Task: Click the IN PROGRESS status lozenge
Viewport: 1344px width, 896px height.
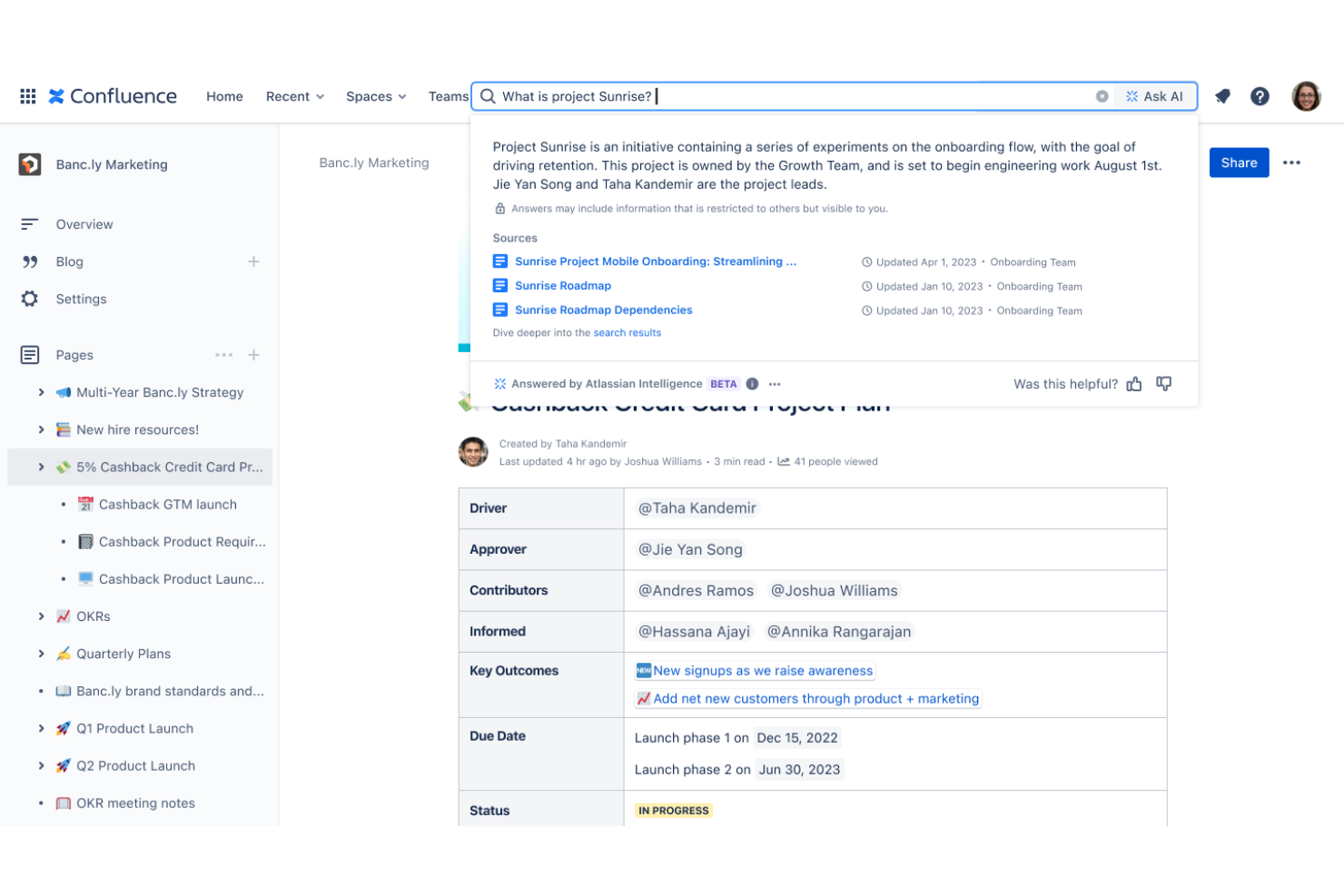Action: pos(673,810)
